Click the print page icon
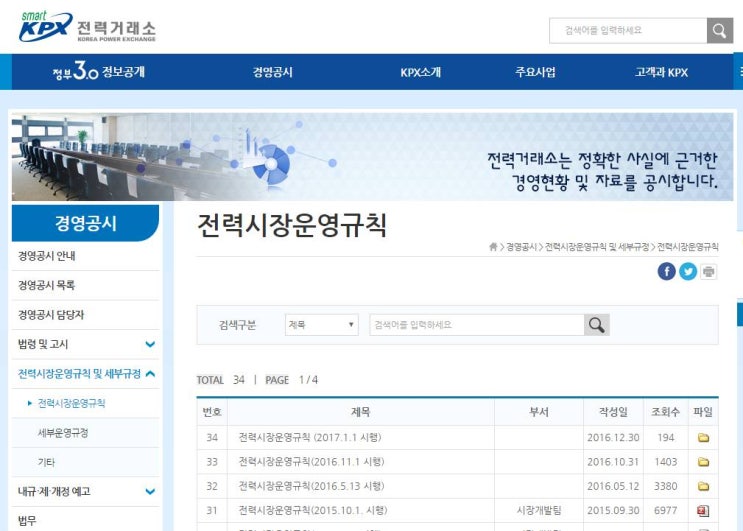 click(x=708, y=271)
